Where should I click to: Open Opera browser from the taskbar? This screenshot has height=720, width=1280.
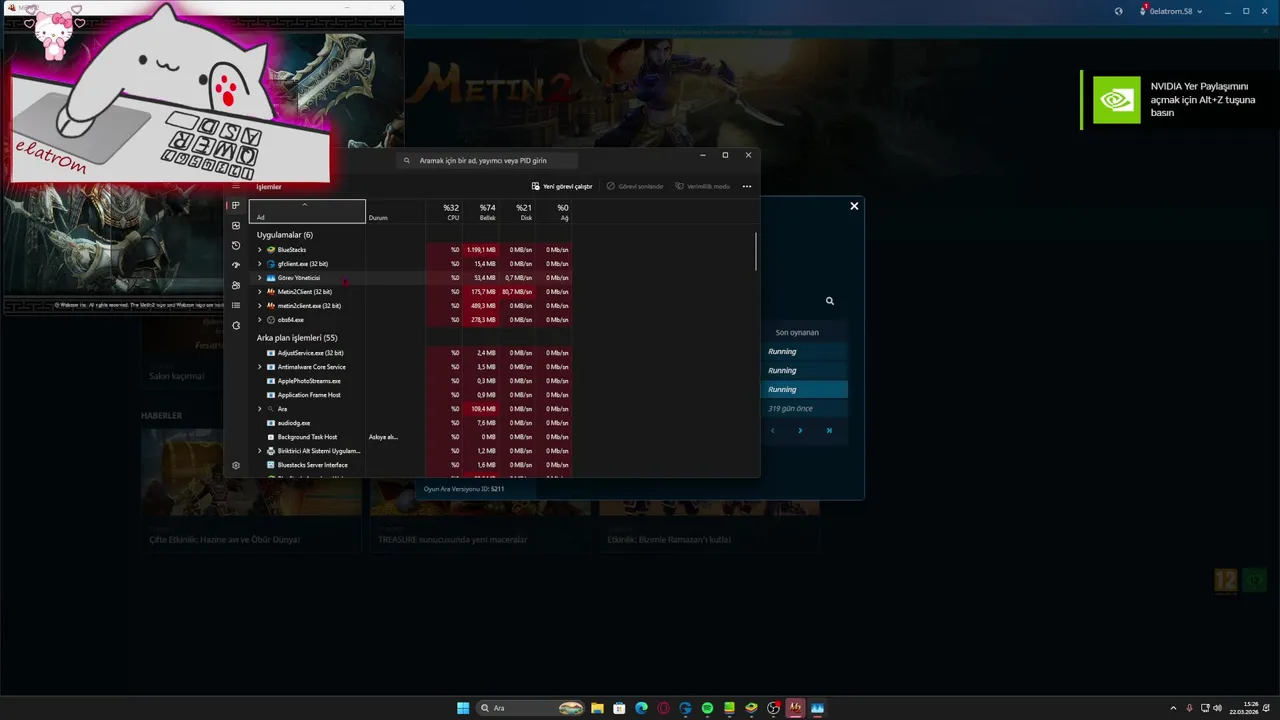click(x=663, y=708)
